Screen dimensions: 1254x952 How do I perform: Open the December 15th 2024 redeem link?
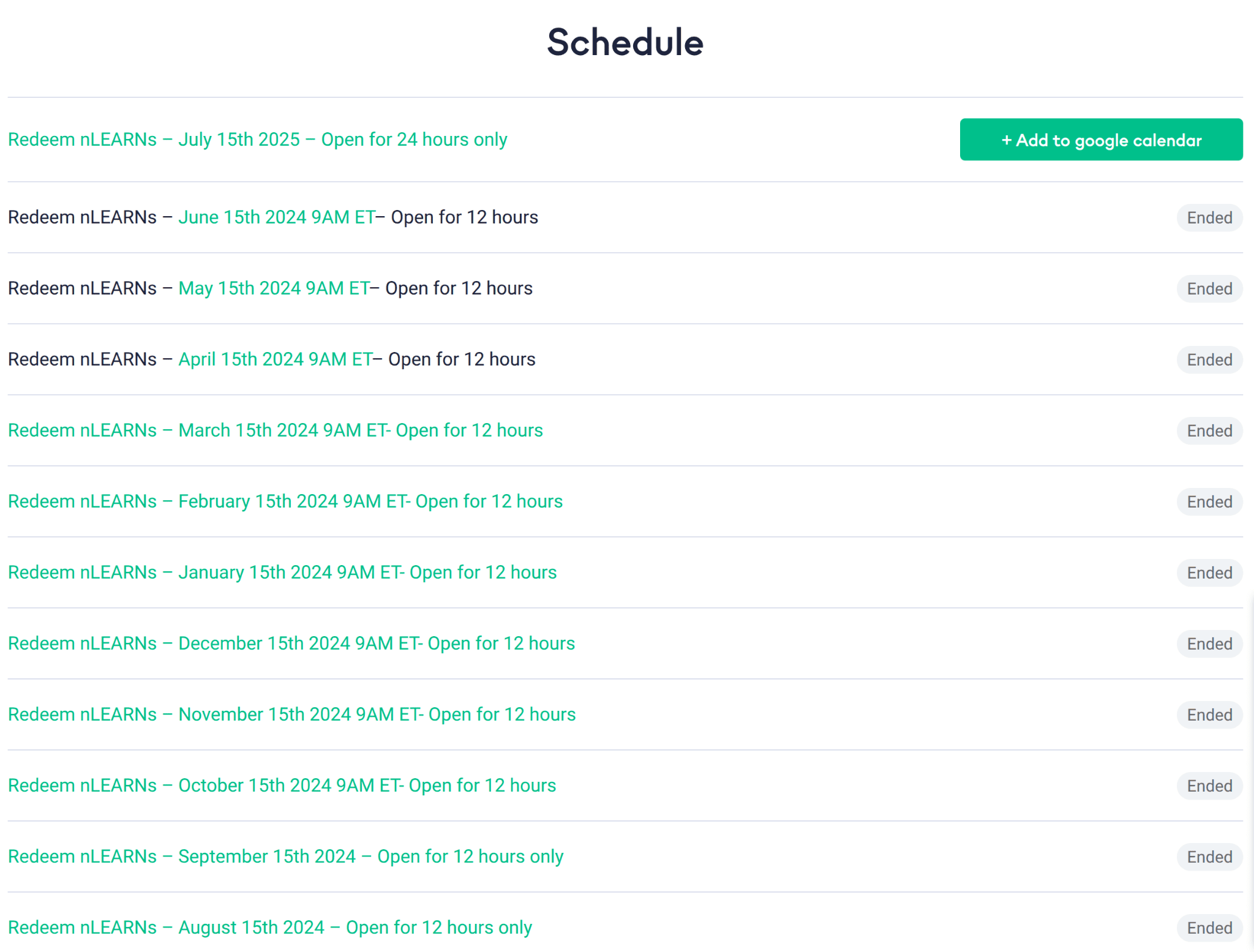tap(291, 643)
